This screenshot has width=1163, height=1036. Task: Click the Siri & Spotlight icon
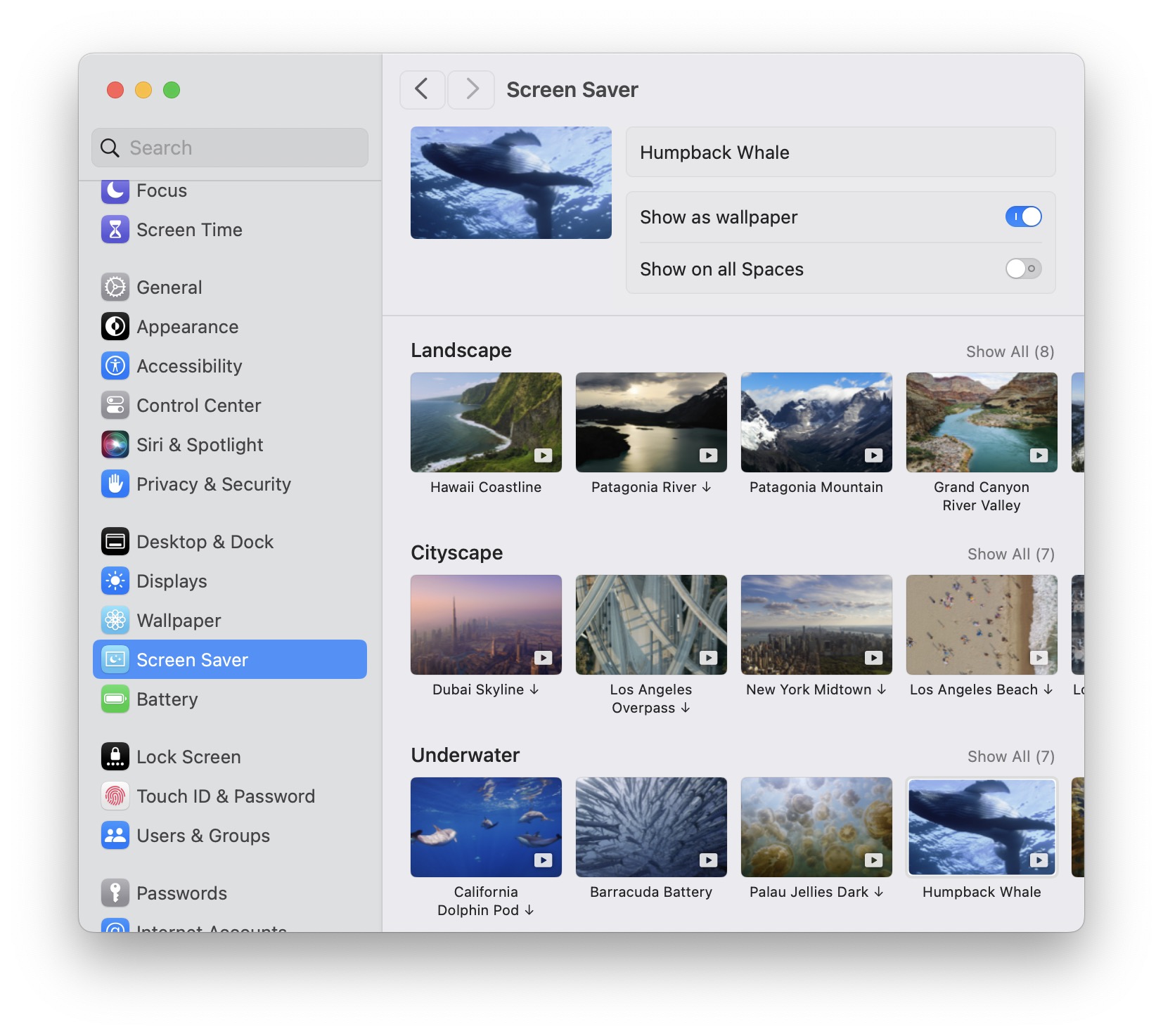115,444
